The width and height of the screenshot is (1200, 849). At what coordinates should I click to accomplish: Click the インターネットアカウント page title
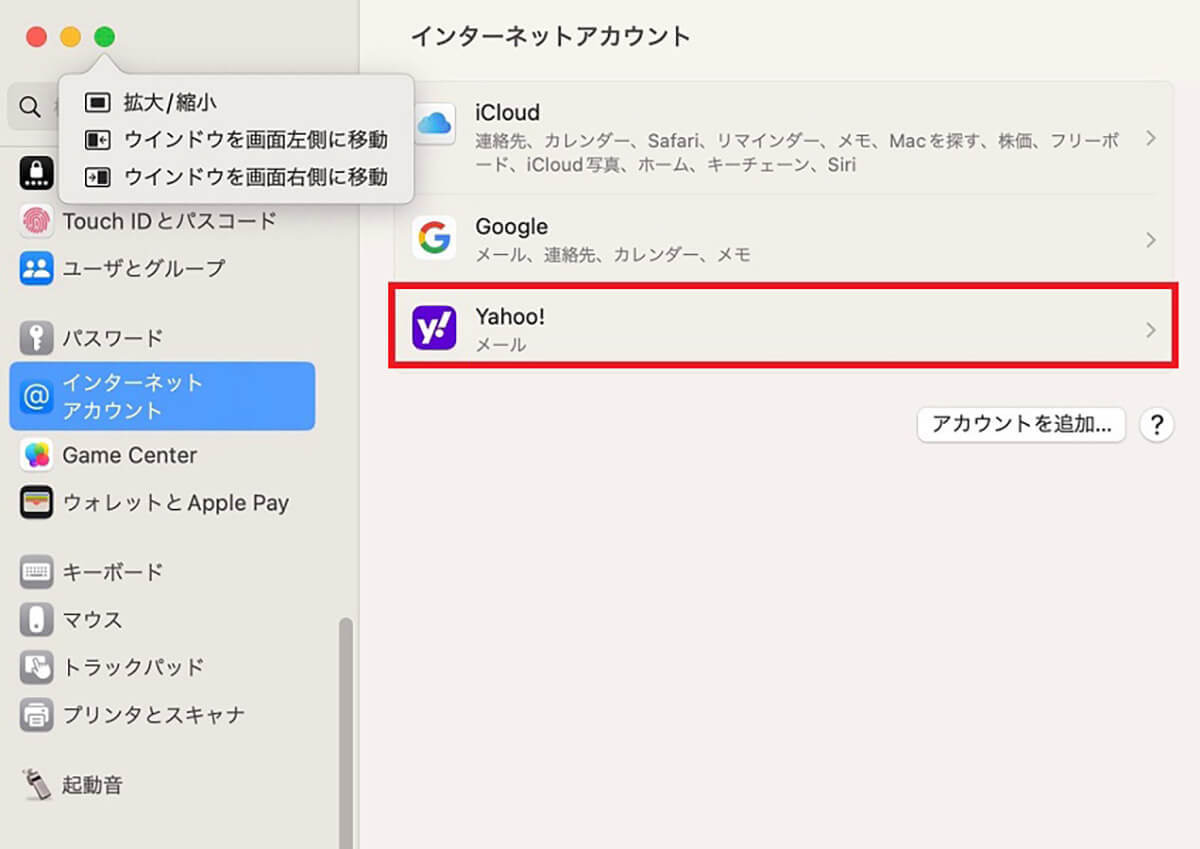[550, 37]
